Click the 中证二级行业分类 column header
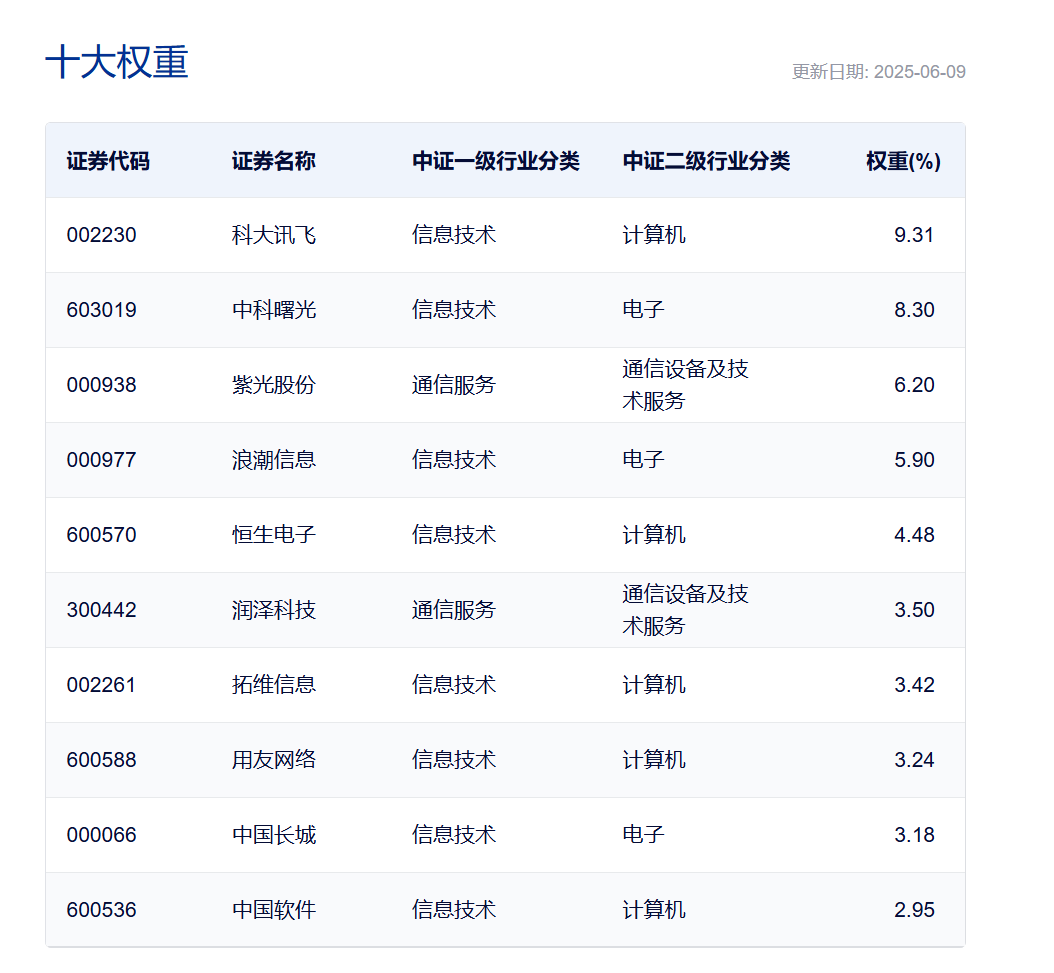 click(x=706, y=161)
